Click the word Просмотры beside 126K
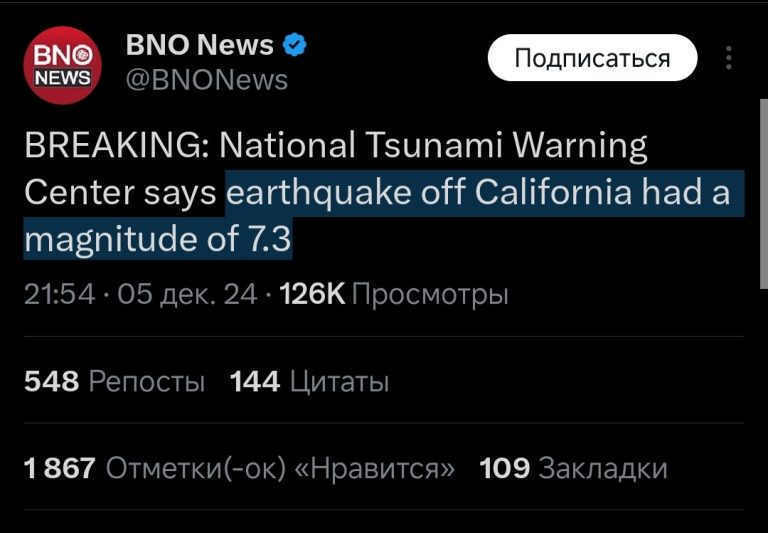This screenshot has height=533, width=768. [x=430, y=295]
